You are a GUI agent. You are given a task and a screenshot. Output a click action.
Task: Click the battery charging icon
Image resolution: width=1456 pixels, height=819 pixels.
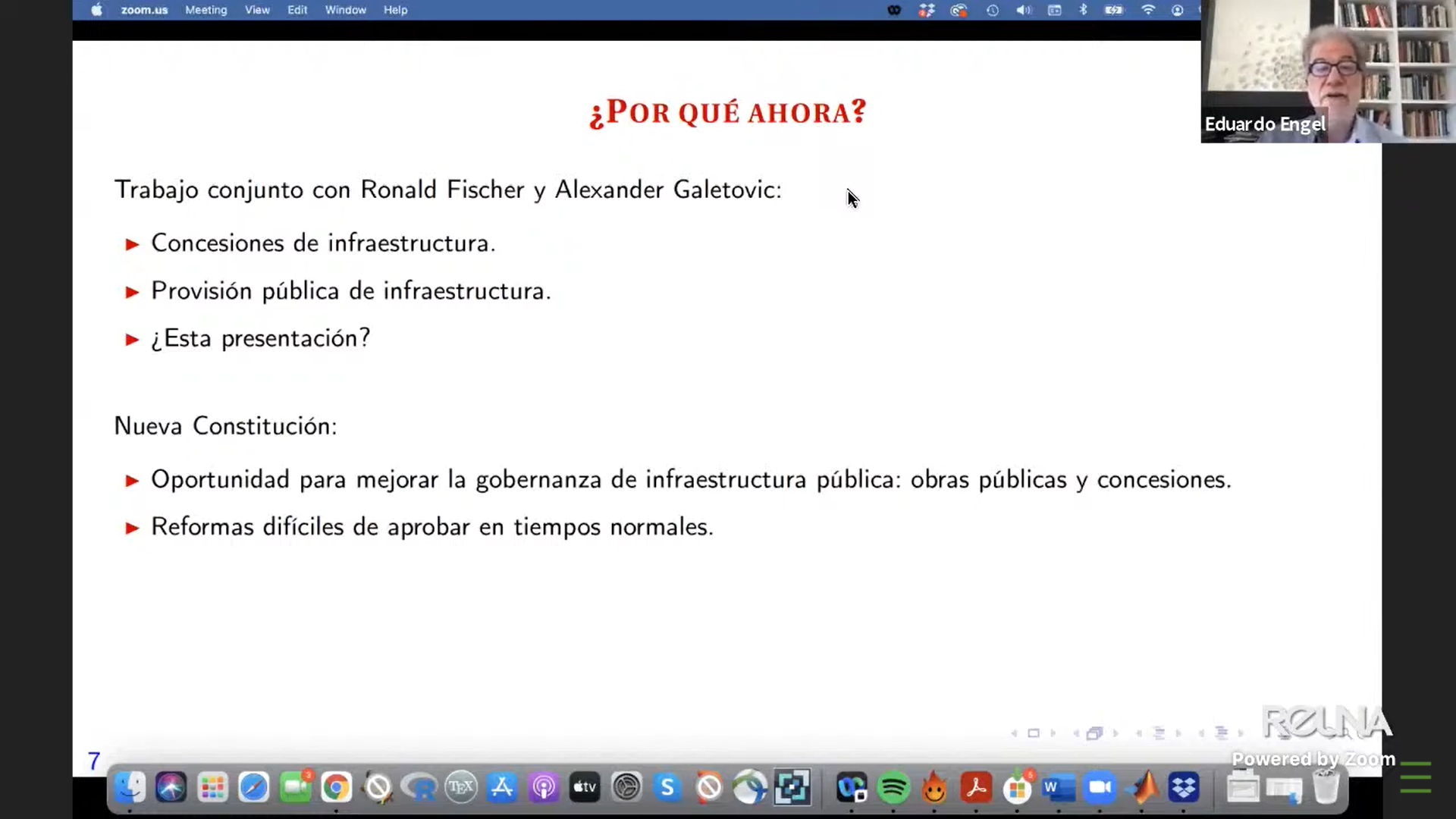pos(1113,10)
